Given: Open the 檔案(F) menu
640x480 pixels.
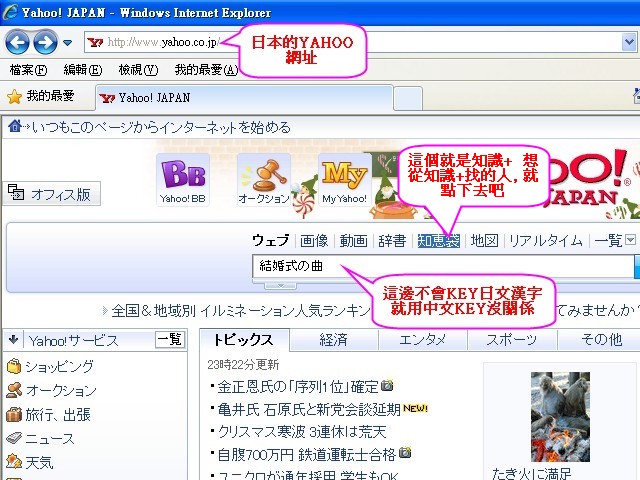Looking at the screenshot, I should 28,70.
